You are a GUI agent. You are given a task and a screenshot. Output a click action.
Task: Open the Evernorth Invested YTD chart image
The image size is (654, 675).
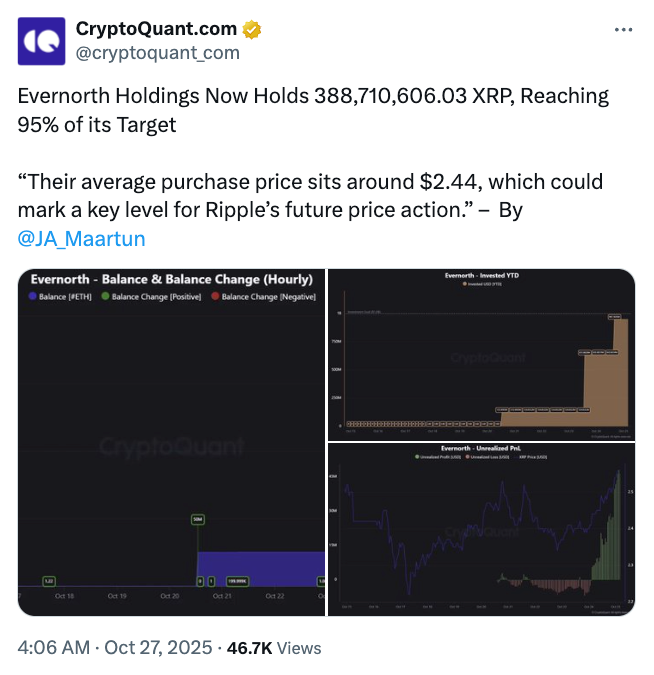click(481, 355)
